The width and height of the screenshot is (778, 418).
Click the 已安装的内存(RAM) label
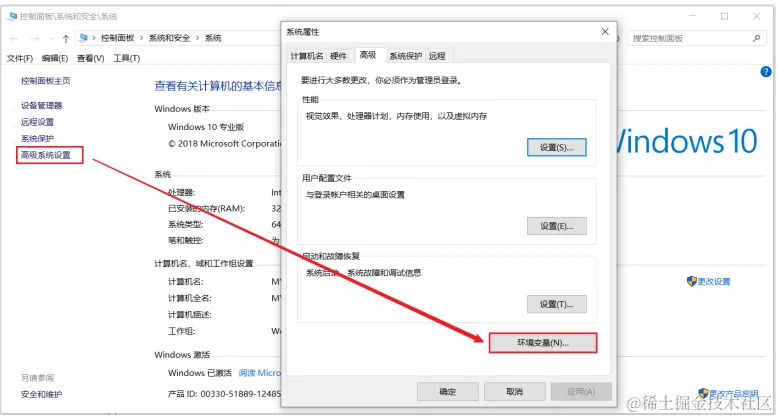tap(206, 209)
